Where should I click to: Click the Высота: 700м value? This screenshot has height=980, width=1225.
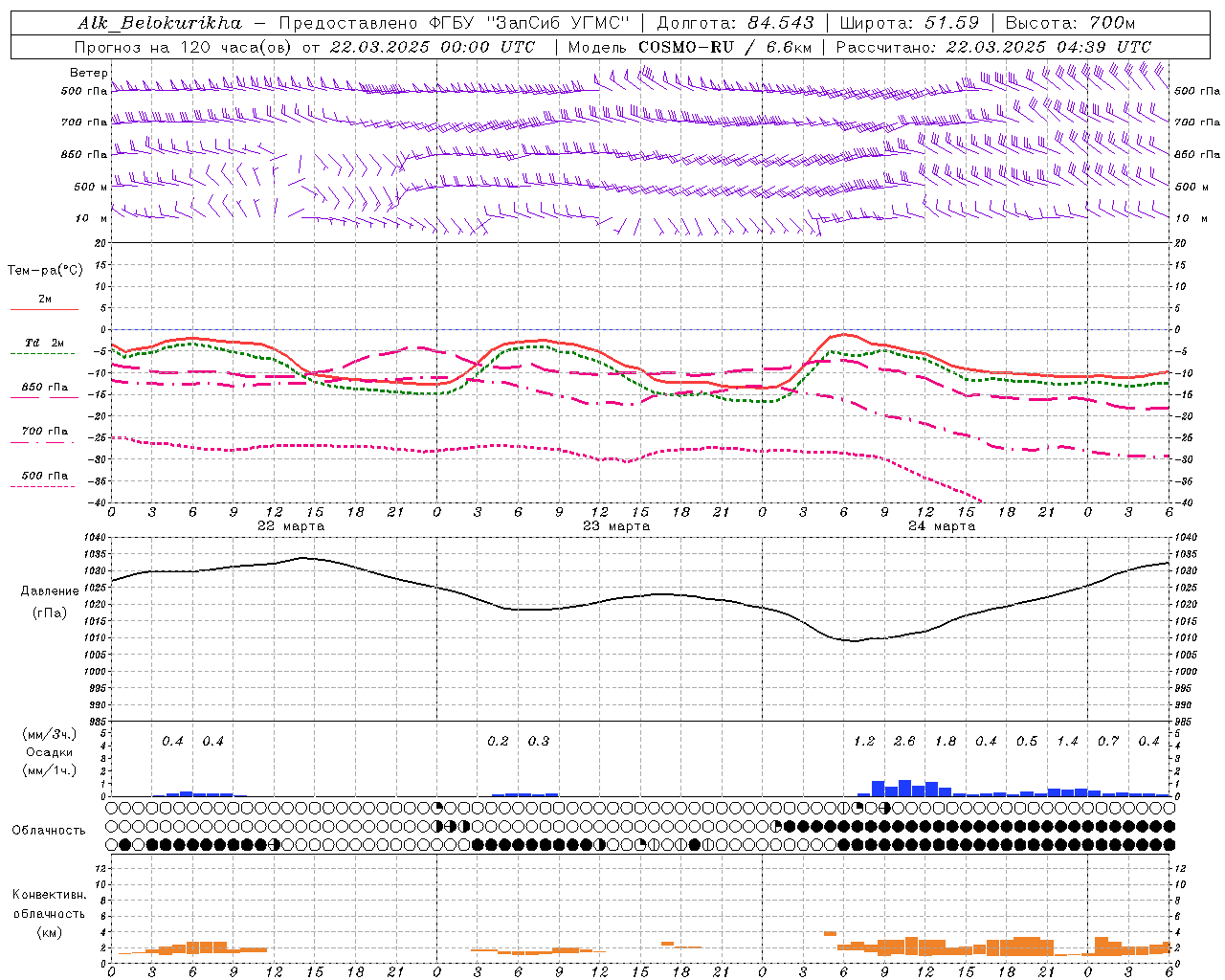1071,23
